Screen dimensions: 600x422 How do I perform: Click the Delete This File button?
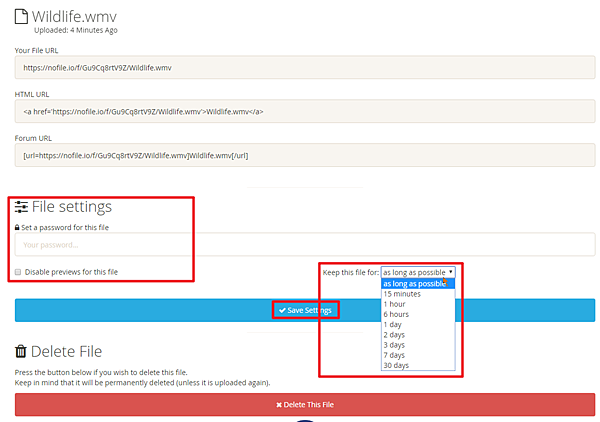tap(305, 404)
